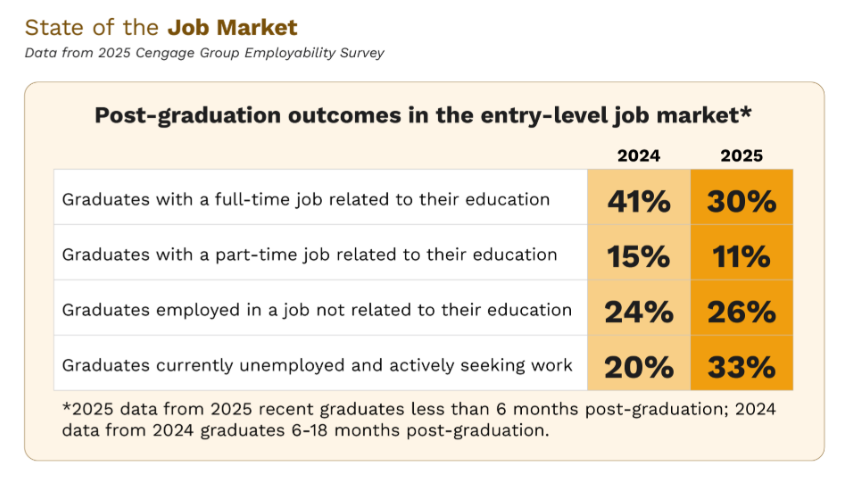Image resolution: width=851 pixels, height=480 pixels.
Task: Select the 11% part-time value for 2025
Action: click(741, 256)
